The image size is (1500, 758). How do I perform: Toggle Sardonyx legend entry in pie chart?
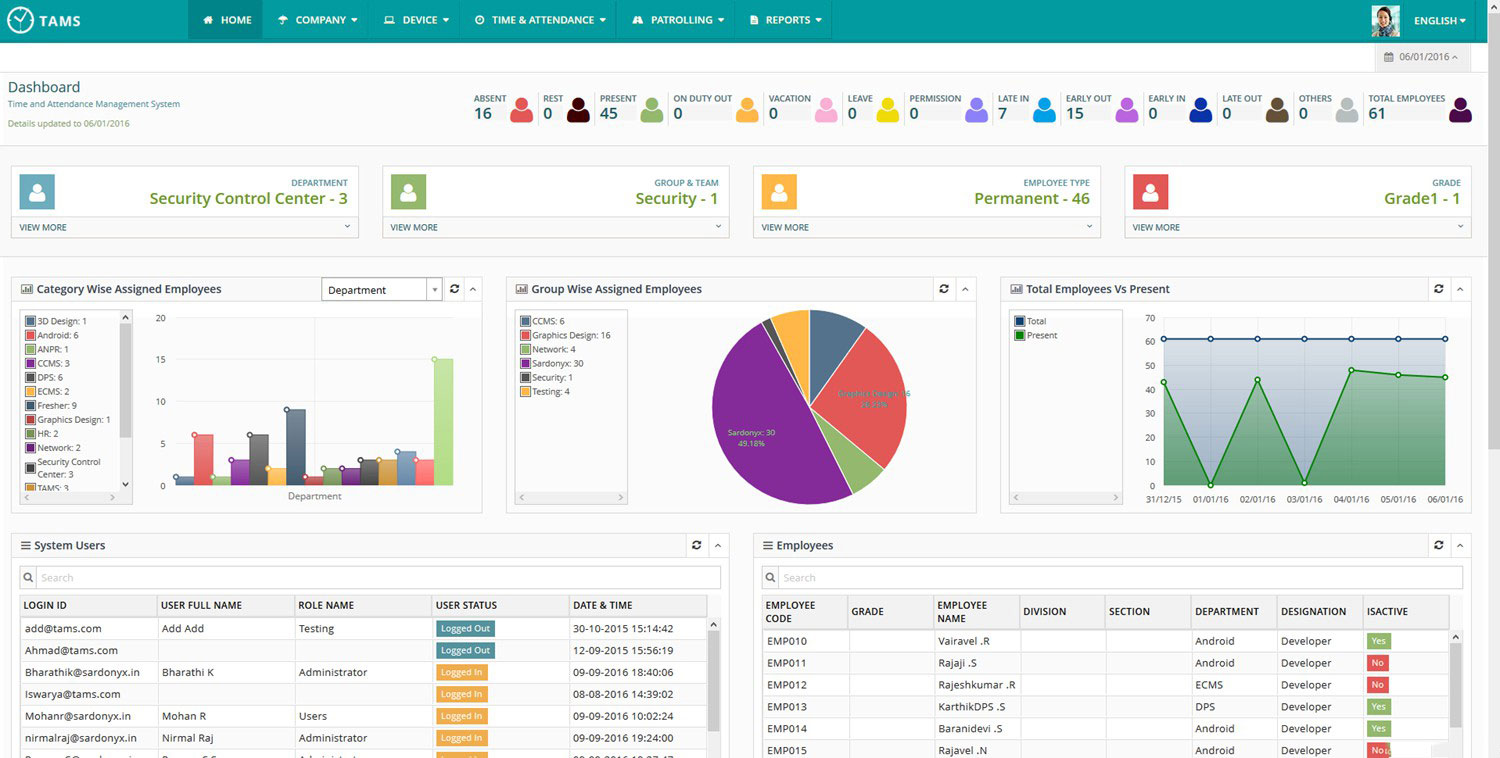[525, 363]
